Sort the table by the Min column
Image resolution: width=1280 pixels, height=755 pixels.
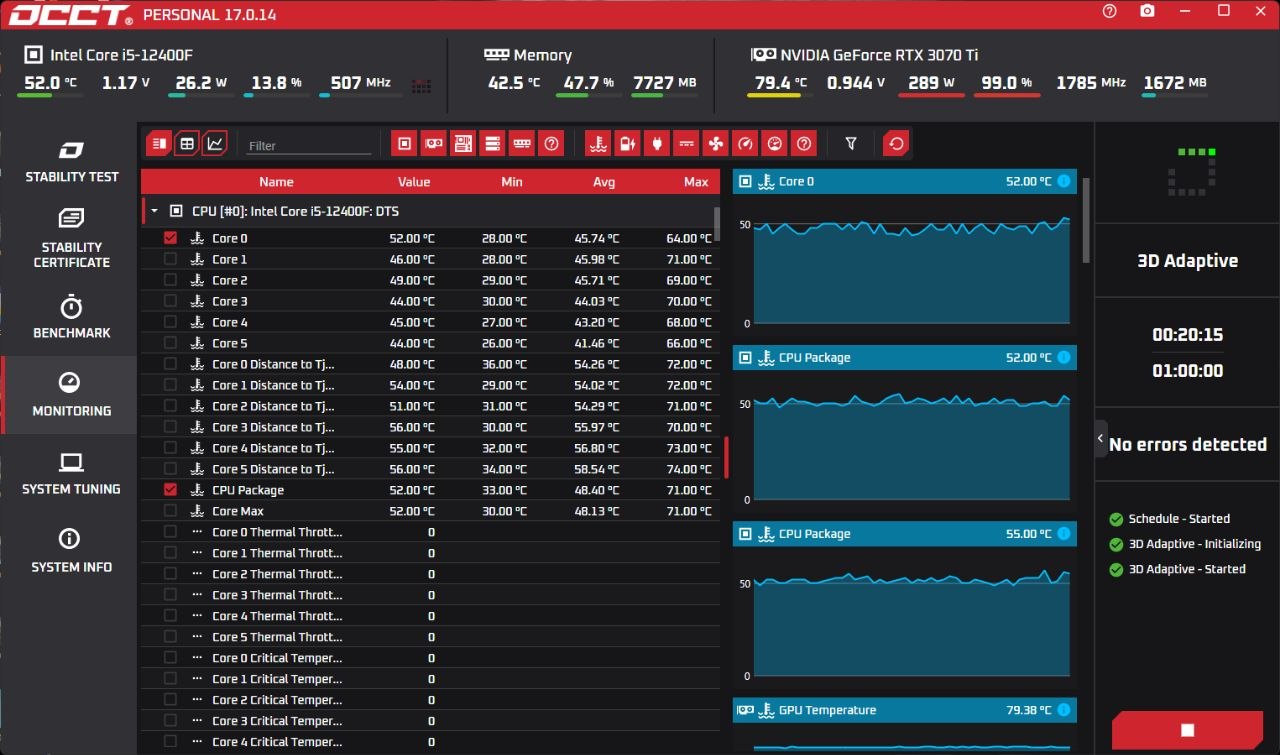(x=512, y=182)
